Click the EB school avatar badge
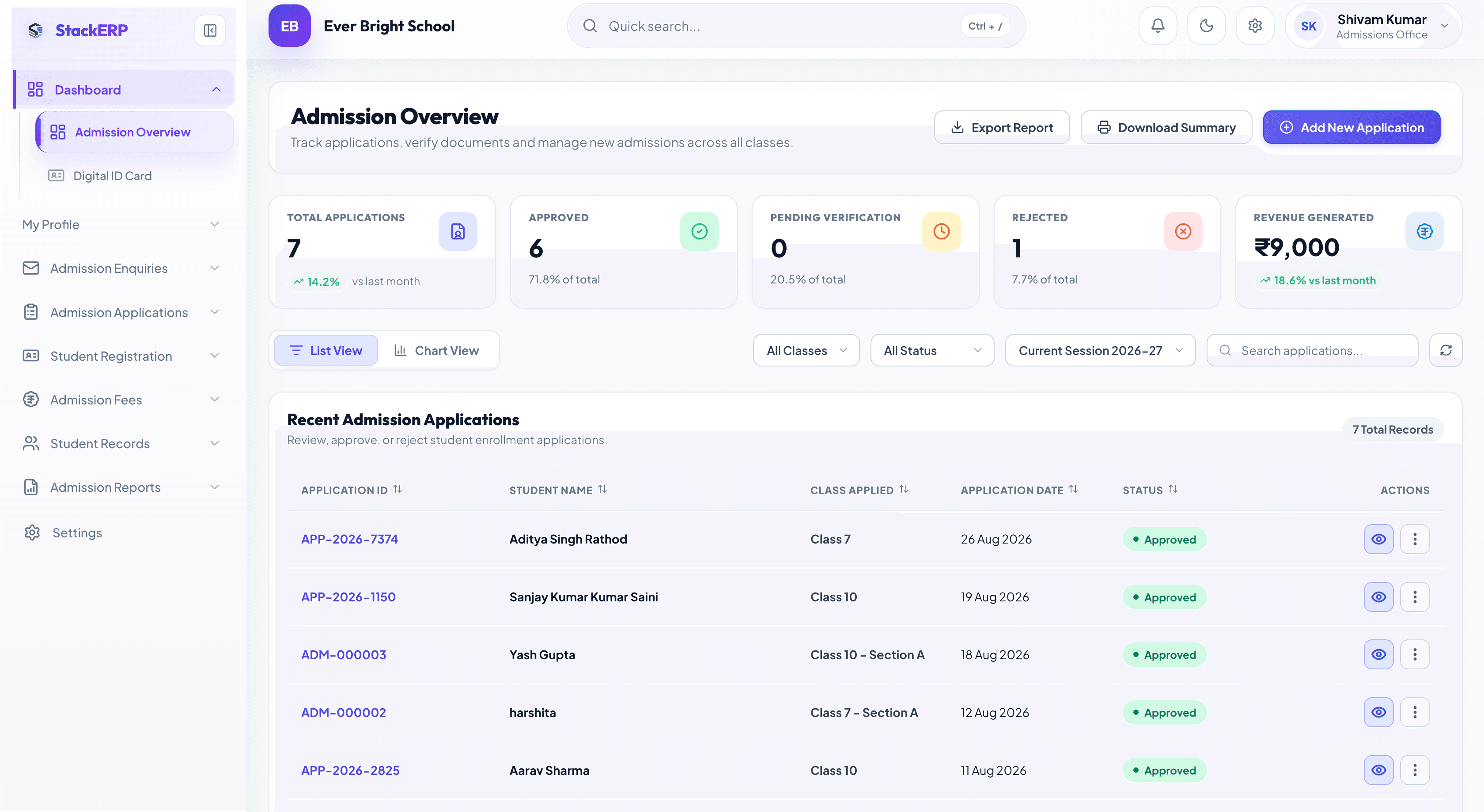This screenshot has height=812, width=1484. [289, 26]
